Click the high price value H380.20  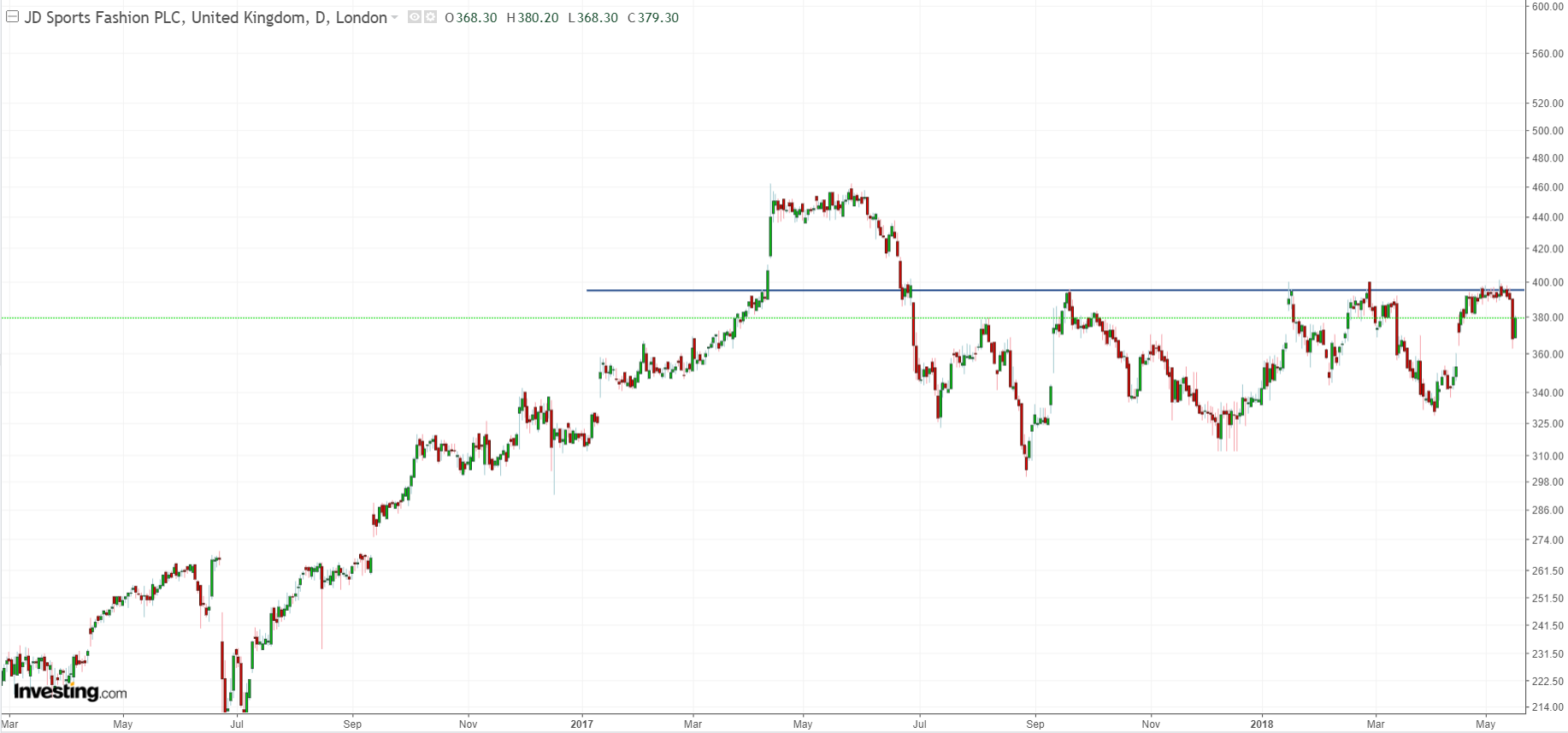[x=533, y=18]
